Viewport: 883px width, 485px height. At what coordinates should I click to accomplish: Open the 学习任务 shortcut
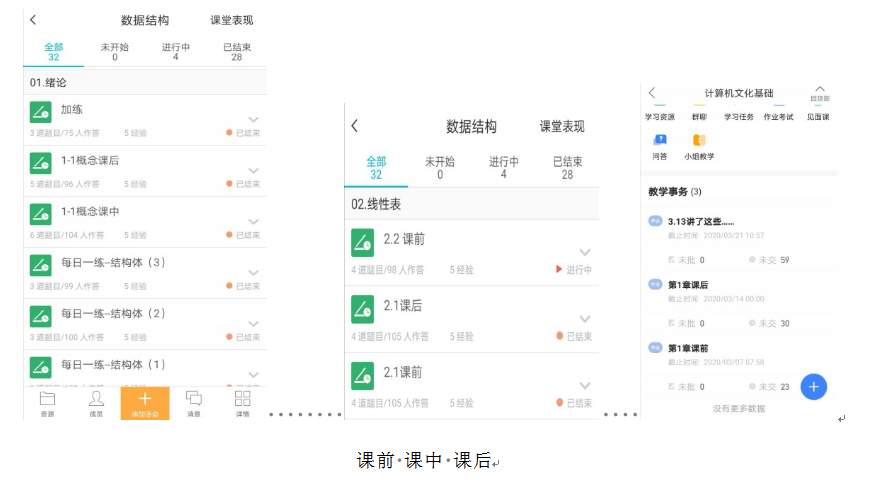739,116
